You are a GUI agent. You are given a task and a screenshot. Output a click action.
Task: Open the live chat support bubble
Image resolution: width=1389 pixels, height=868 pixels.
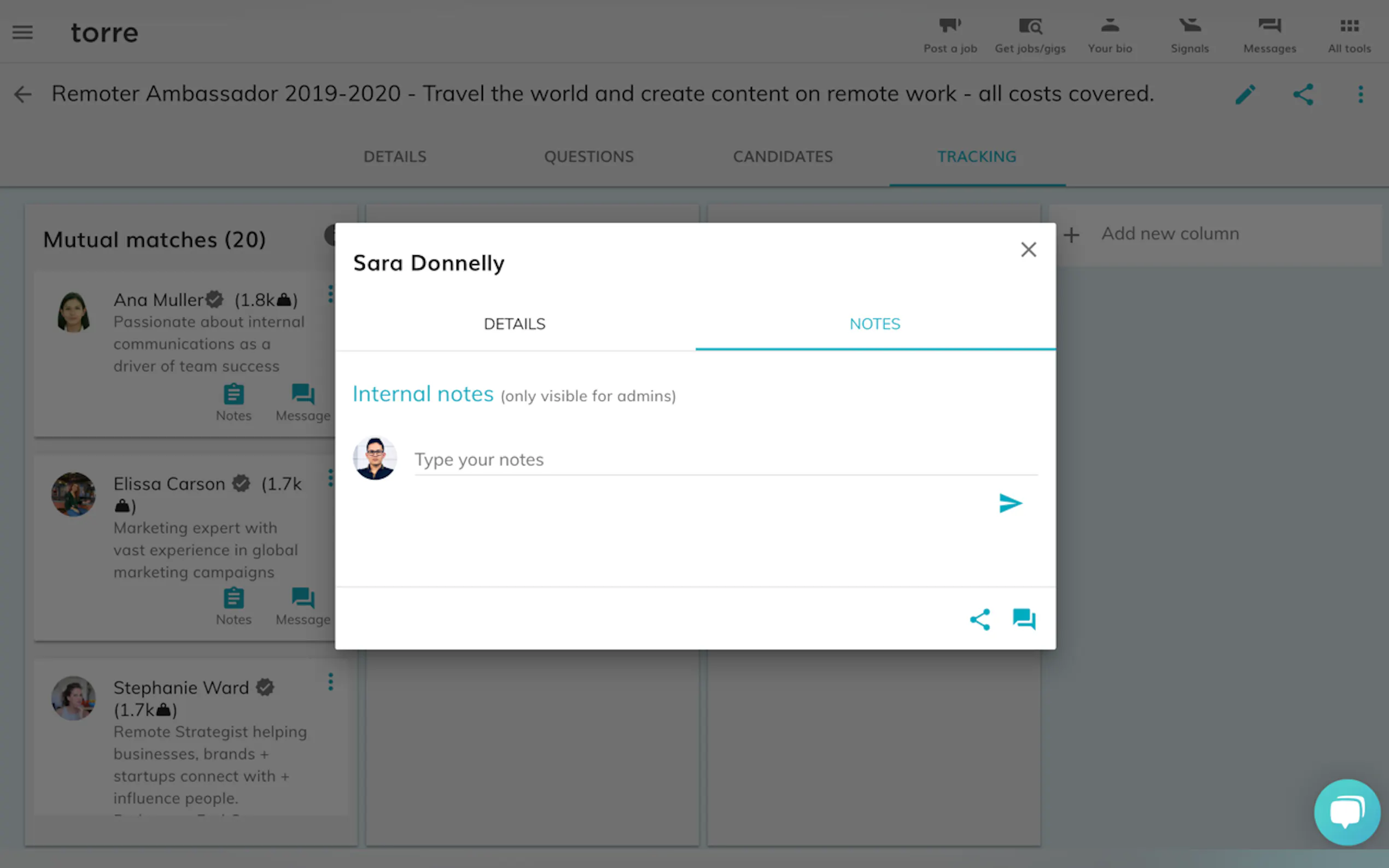point(1346,812)
